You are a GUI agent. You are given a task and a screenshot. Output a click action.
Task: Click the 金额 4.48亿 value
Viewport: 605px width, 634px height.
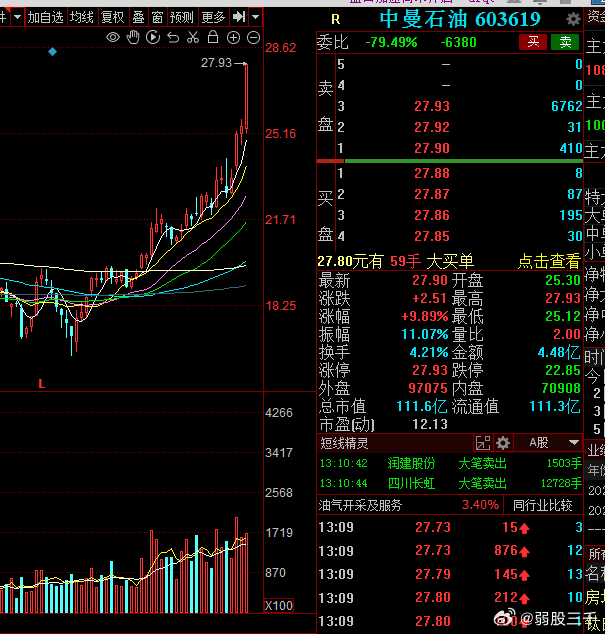point(558,353)
